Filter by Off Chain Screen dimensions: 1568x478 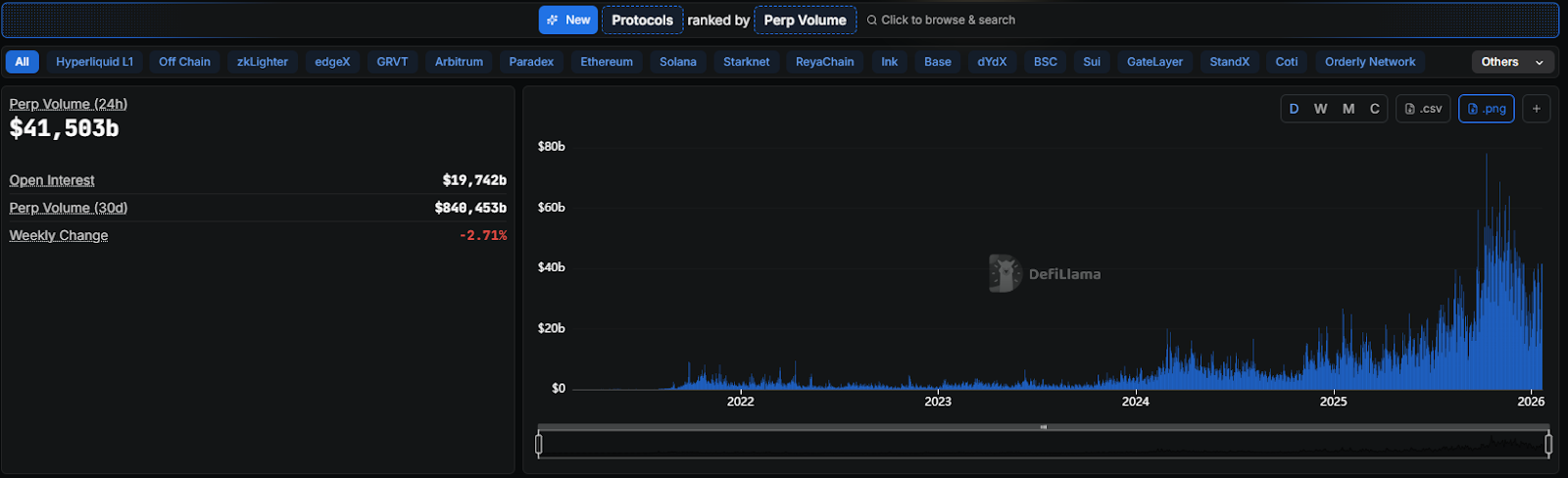pyautogui.click(x=184, y=62)
